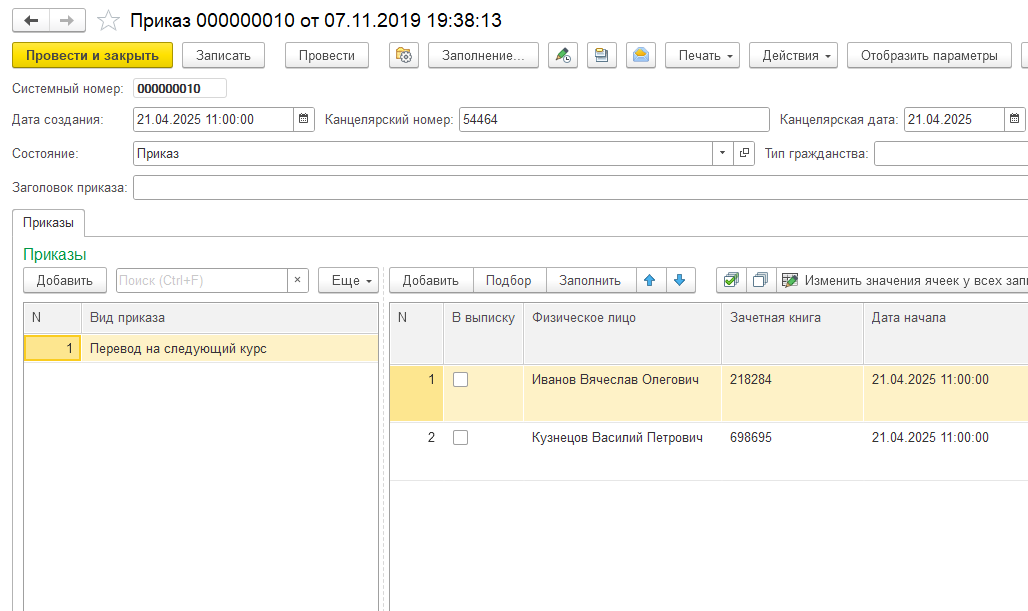Screen dimensions: 1028x611
Task: Move row up with blue arrow
Action: tap(650, 281)
